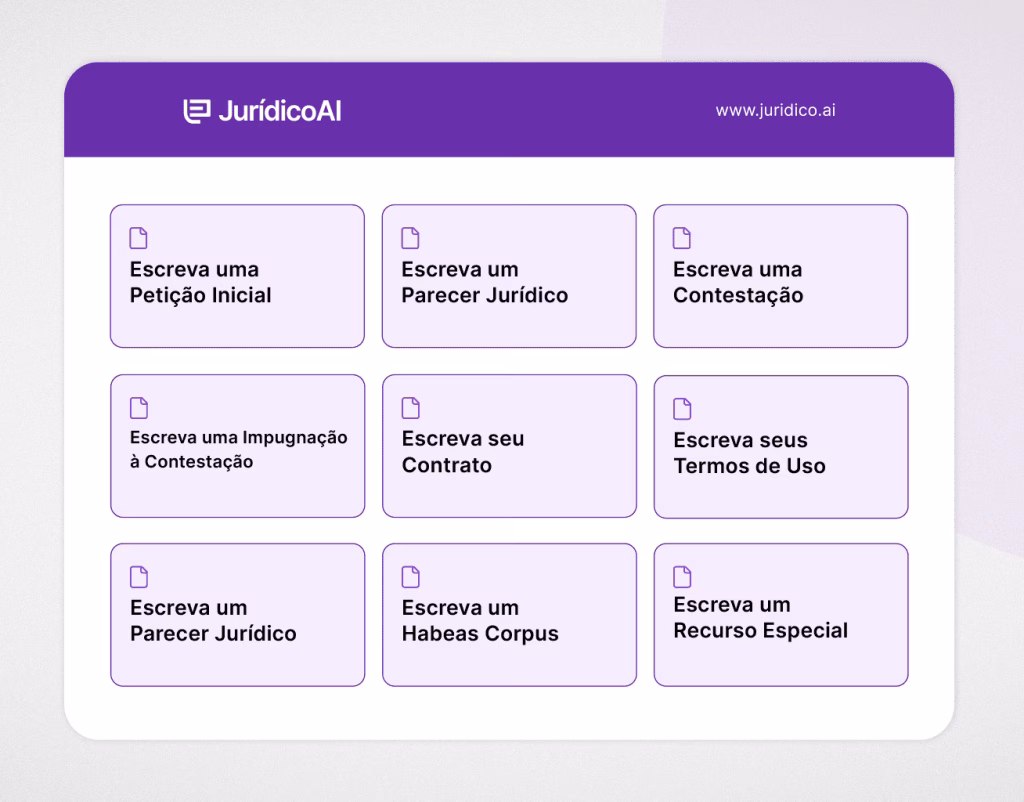
Task: Click document icon in Termos de Uso card
Action: click(682, 409)
